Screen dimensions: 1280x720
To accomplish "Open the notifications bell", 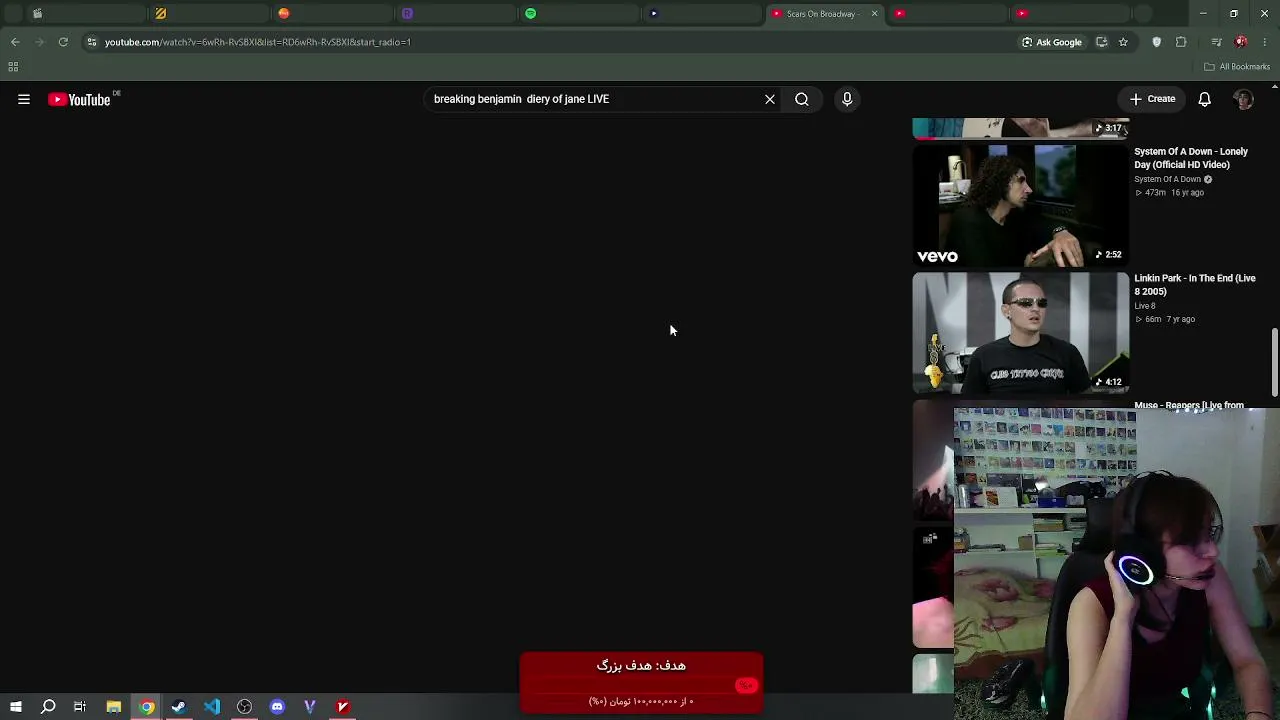I will (1205, 99).
